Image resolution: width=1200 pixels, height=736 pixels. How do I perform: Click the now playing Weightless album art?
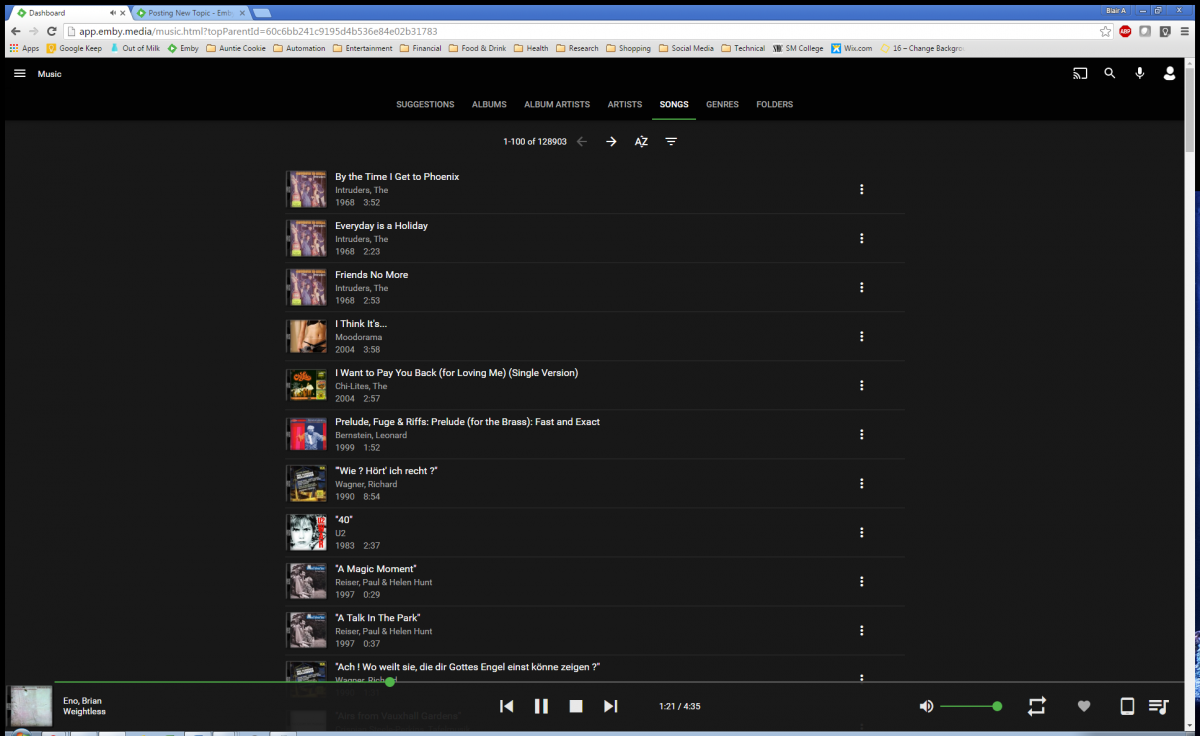pos(30,705)
